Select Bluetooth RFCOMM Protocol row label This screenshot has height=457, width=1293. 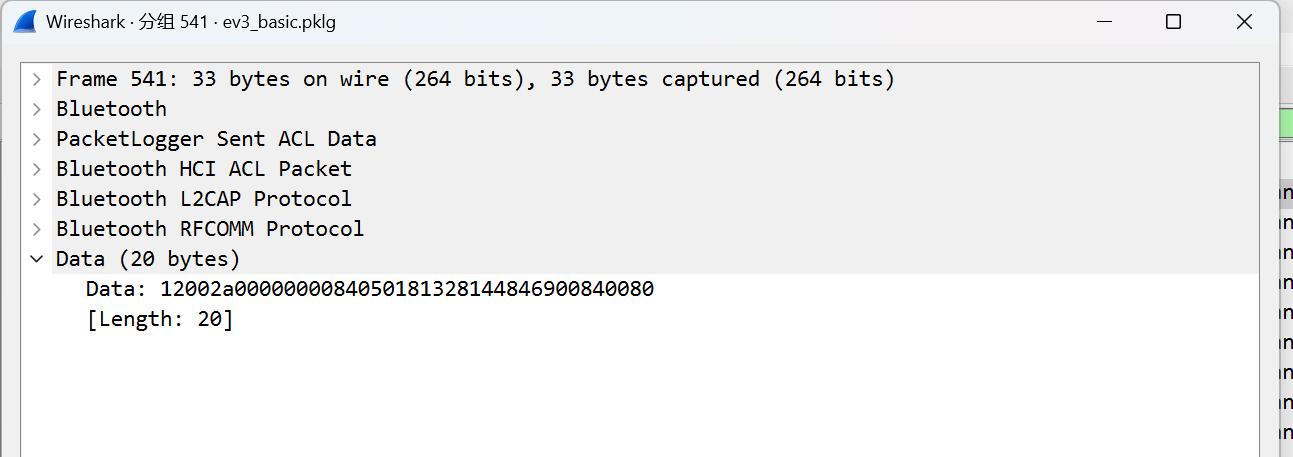point(210,229)
